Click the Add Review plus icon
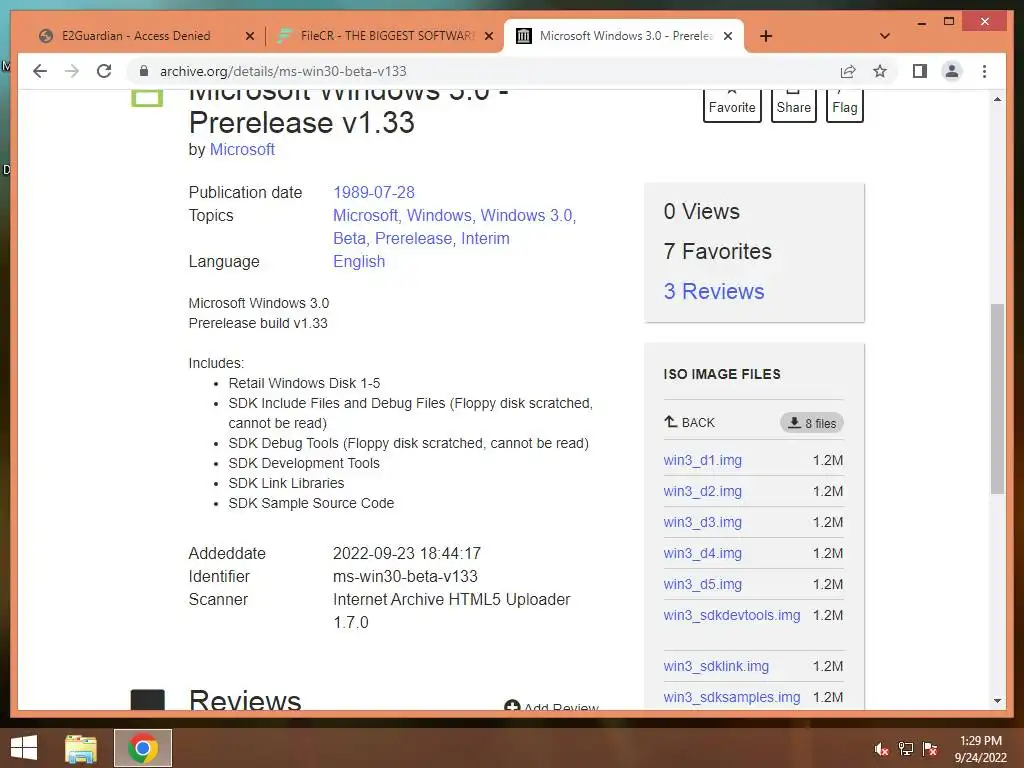The image size is (1024, 768). [512, 706]
